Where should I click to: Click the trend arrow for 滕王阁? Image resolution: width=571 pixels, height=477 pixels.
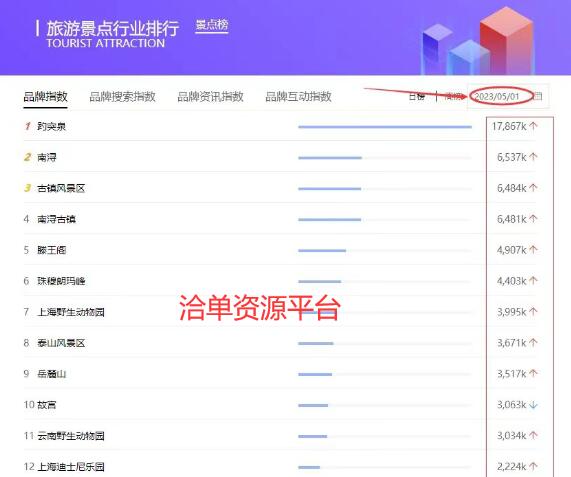(533, 250)
